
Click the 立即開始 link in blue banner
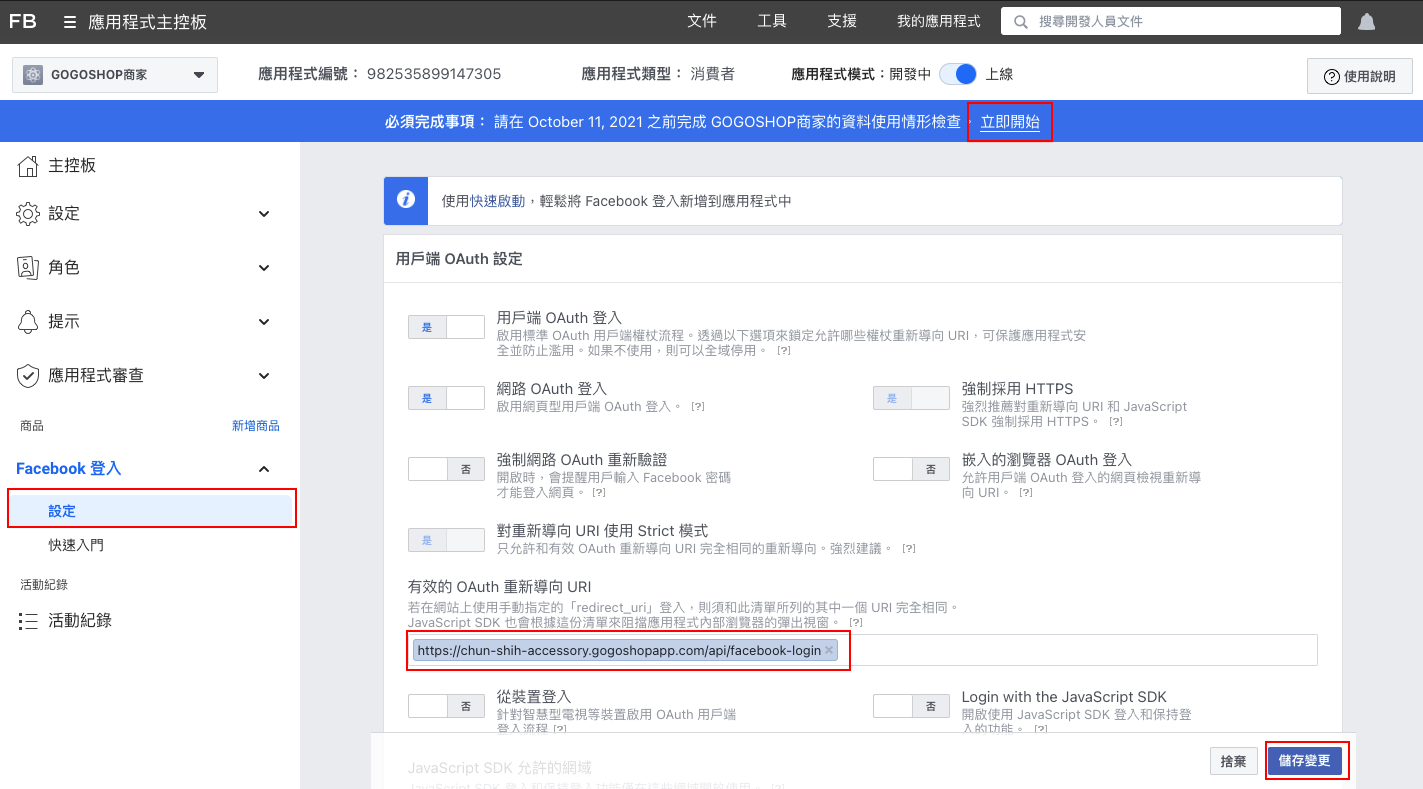(x=1010, y=122)
